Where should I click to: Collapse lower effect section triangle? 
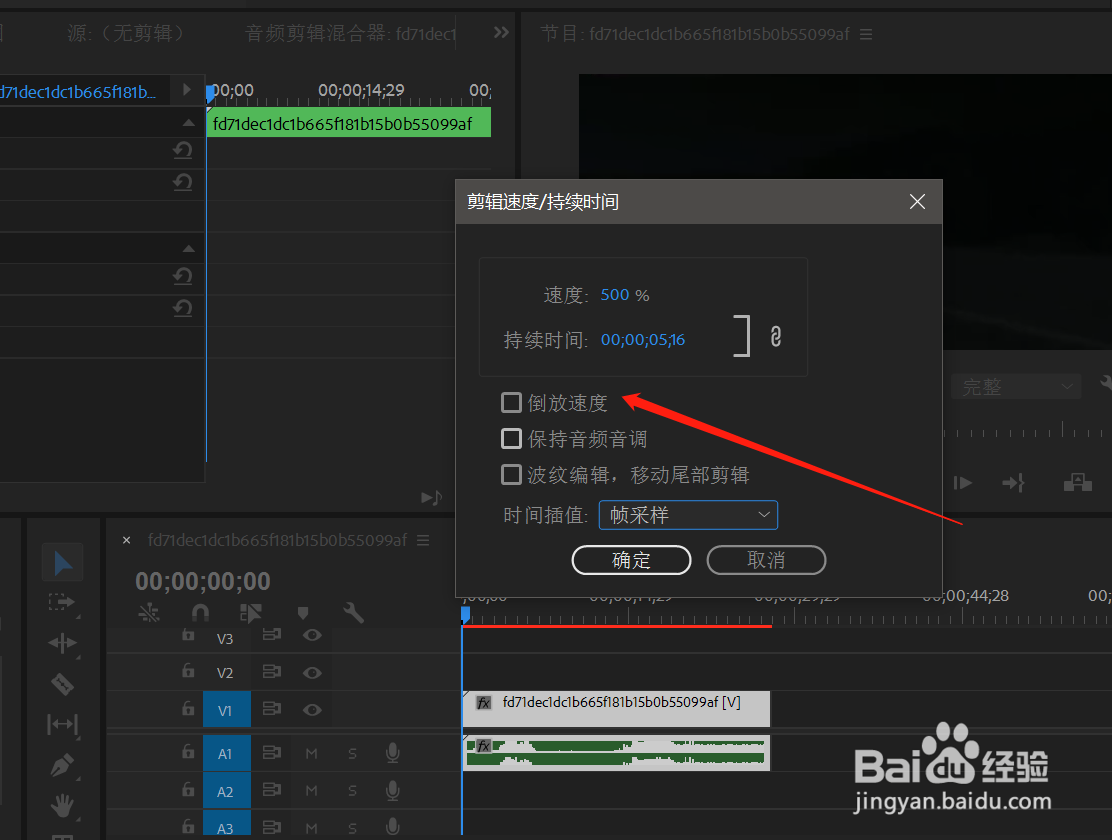[x=188, y=249]
